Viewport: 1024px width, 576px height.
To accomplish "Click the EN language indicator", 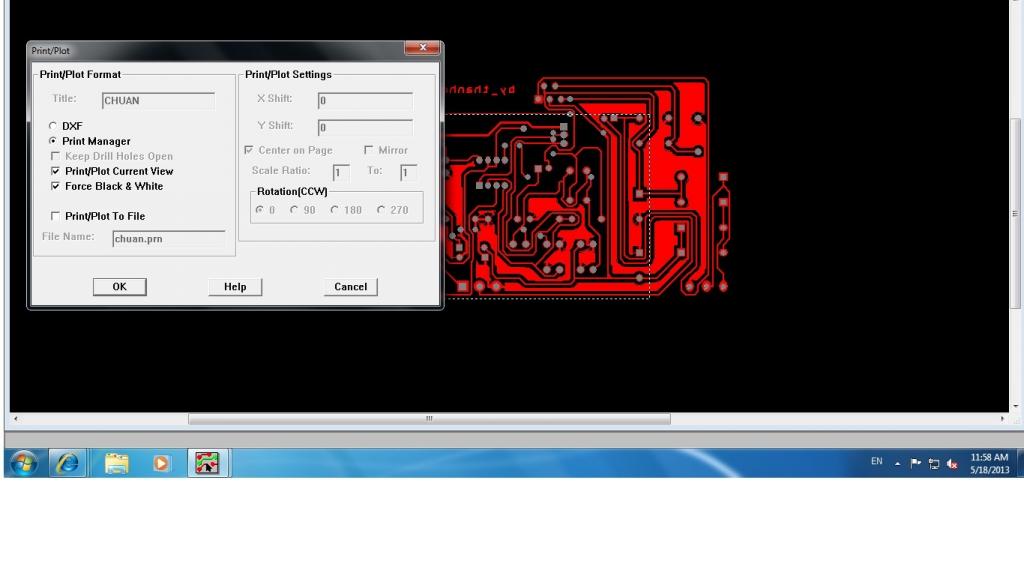I will pos(876,461).
